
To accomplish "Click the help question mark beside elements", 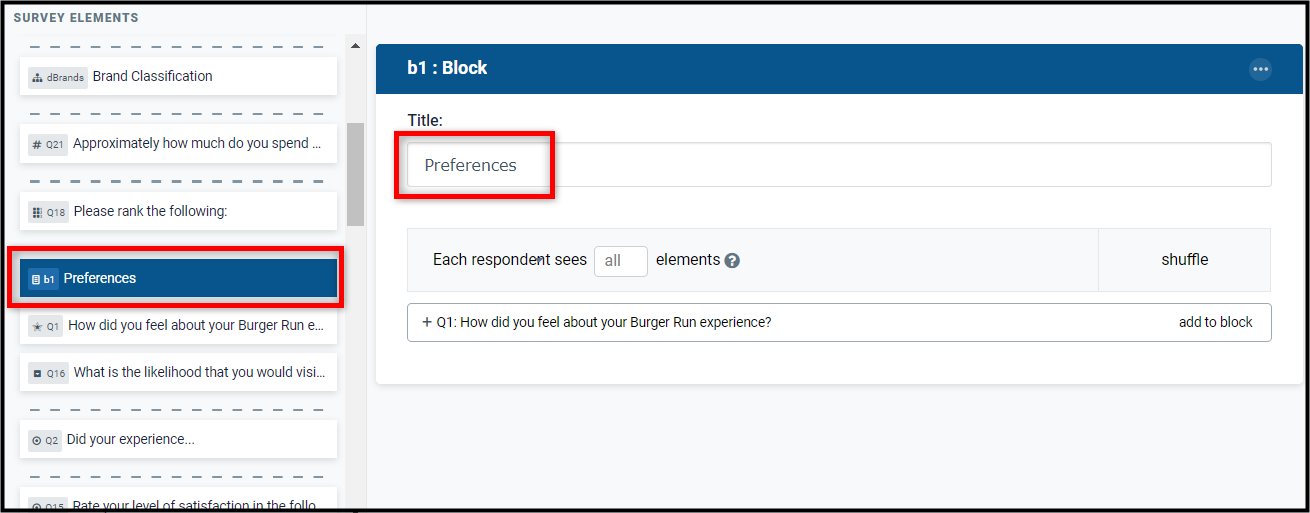I will click(732, 260).
